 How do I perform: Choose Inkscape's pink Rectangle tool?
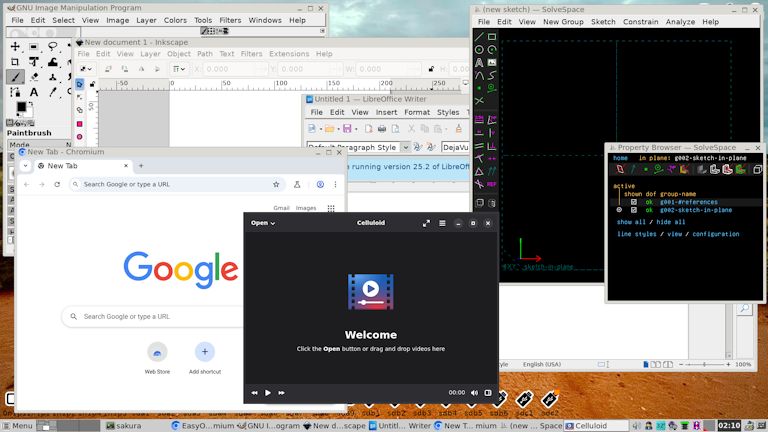tap(79, 124)
